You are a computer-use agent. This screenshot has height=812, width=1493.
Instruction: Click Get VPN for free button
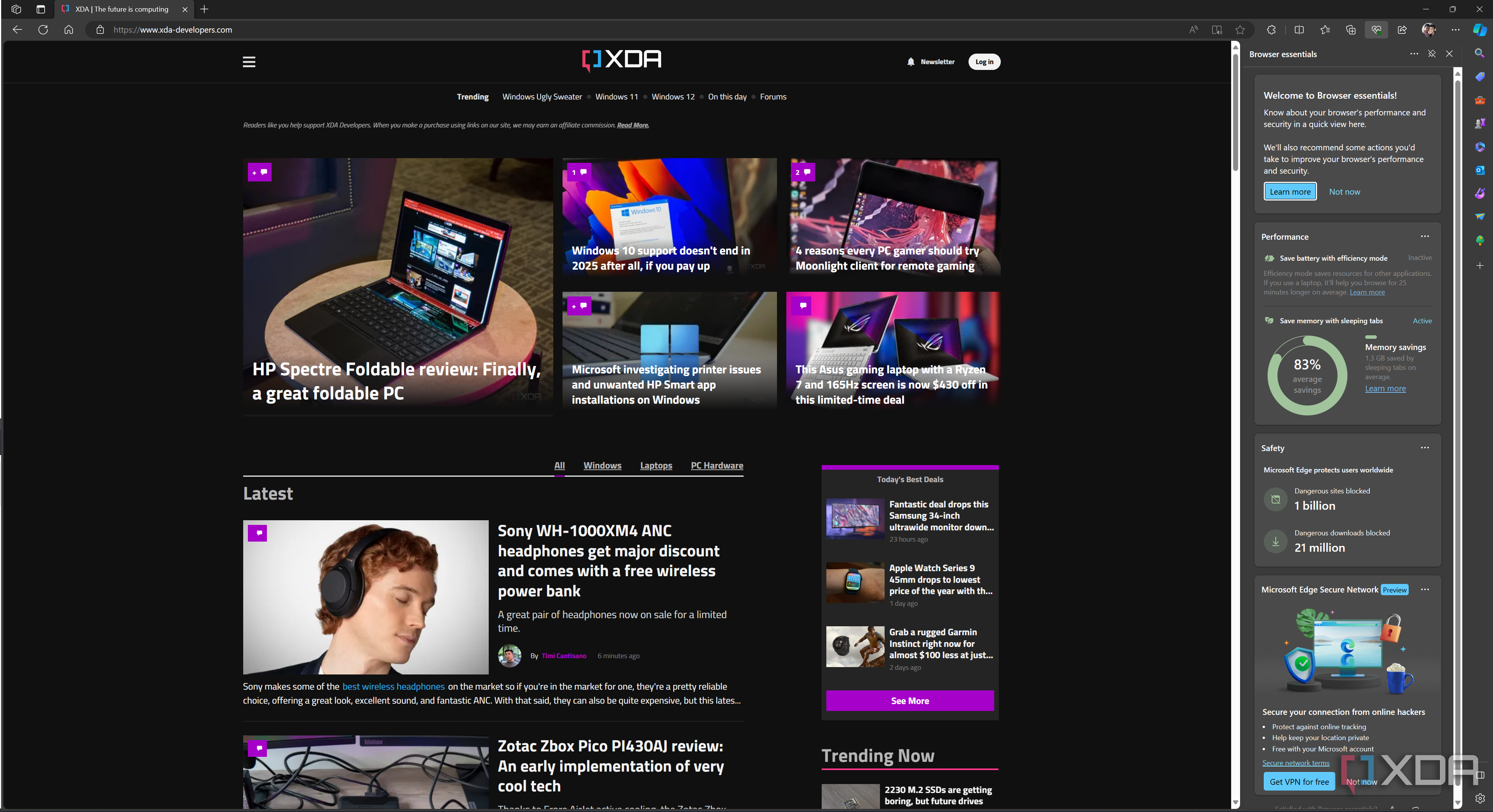pos(1299,781)
